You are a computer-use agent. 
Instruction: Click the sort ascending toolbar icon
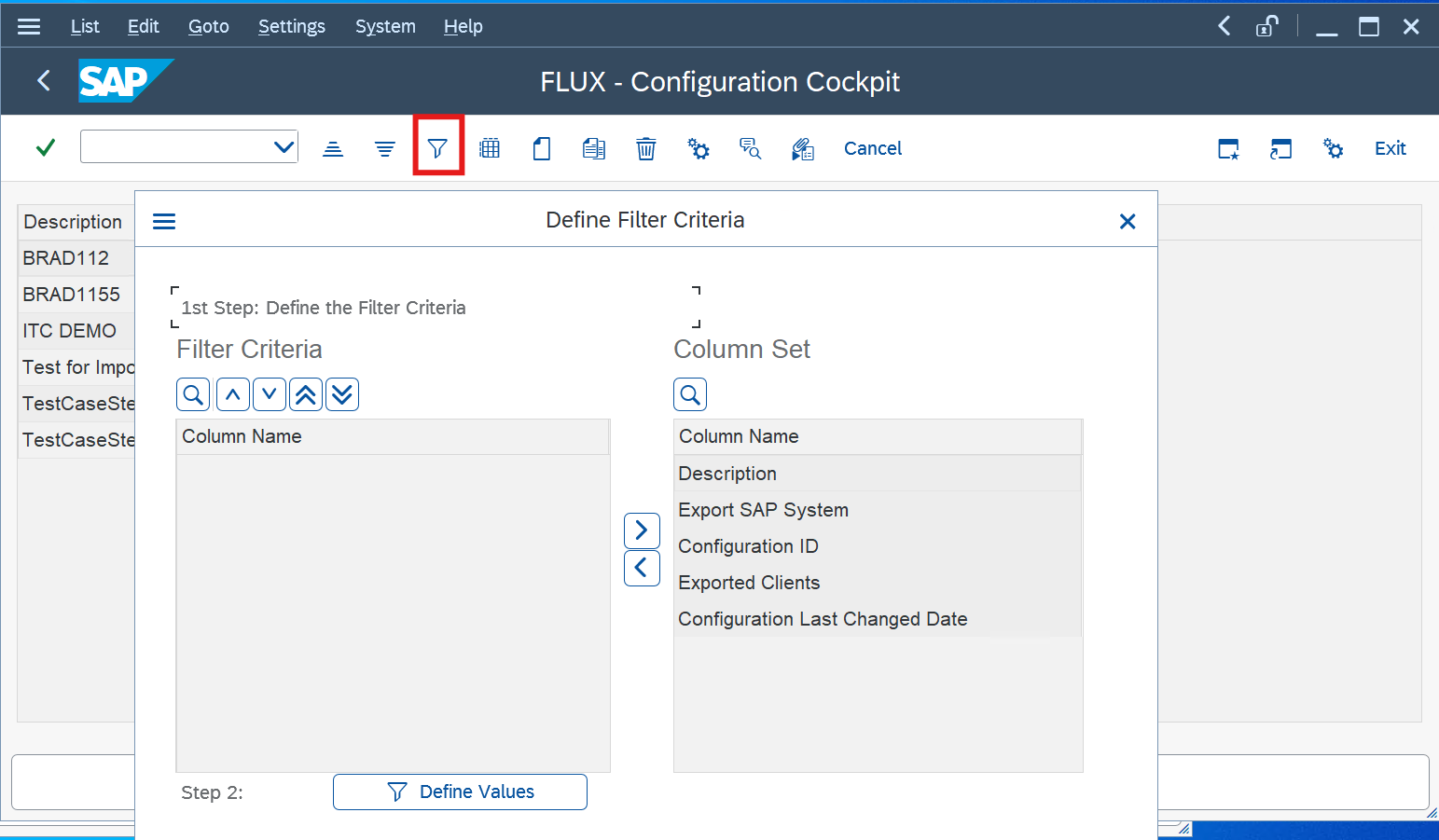point(333,148)
